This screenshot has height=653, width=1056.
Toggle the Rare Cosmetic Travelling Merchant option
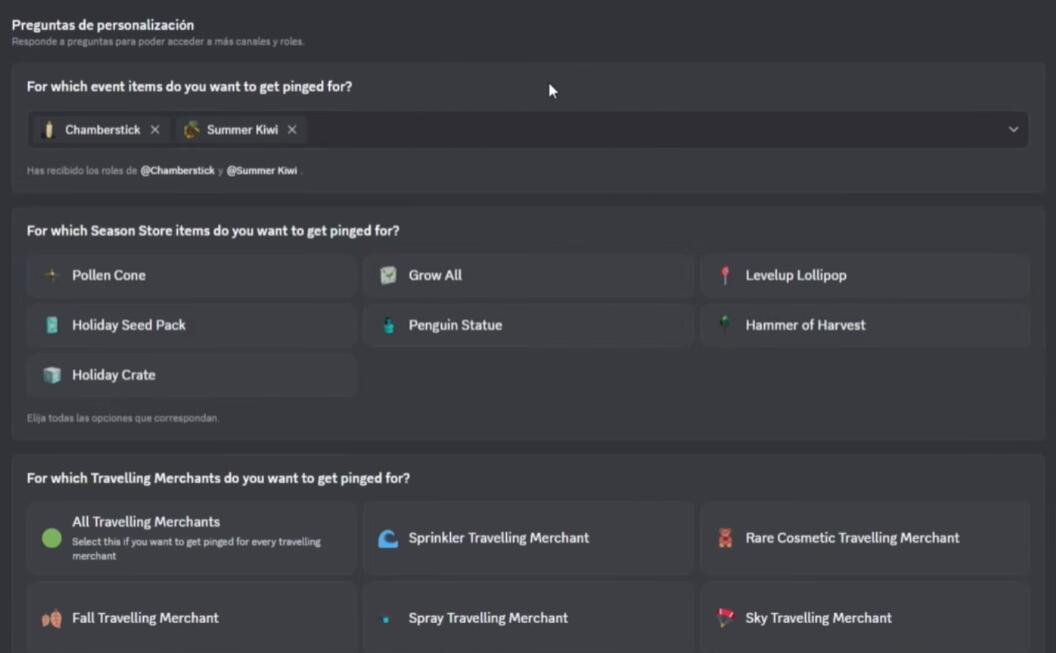(x=864, y=538)
